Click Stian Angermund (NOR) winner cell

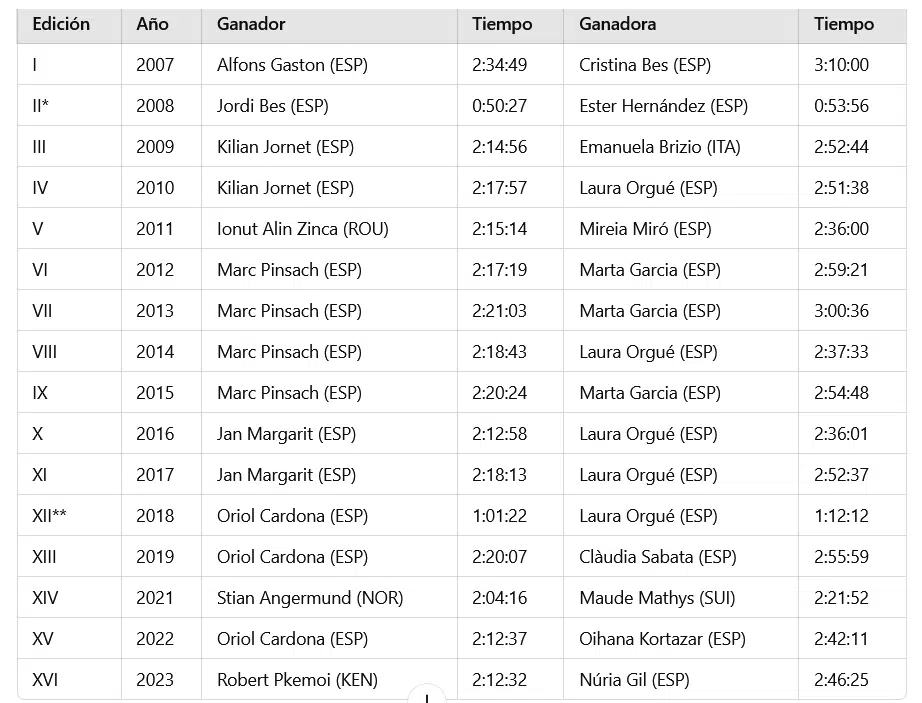309,598
